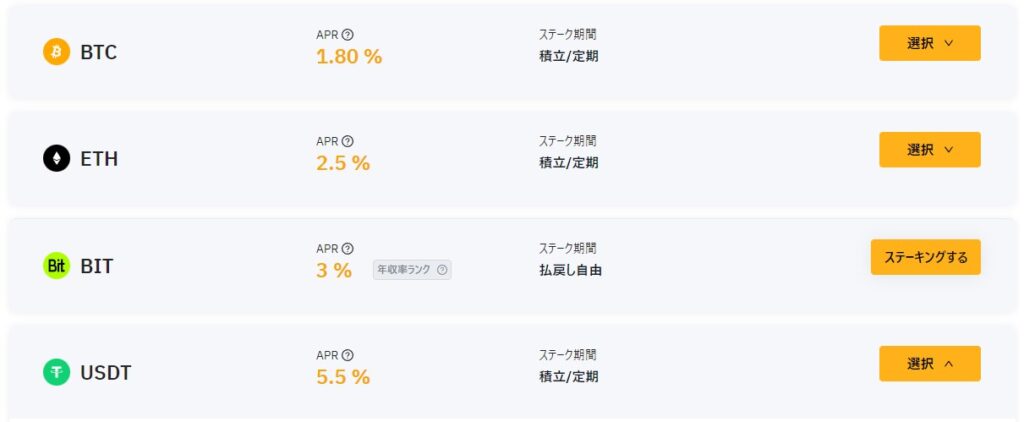Screen dimensions: 1024x422
Task: Click the BIT coin name
Action: click(x=96, y=265)
